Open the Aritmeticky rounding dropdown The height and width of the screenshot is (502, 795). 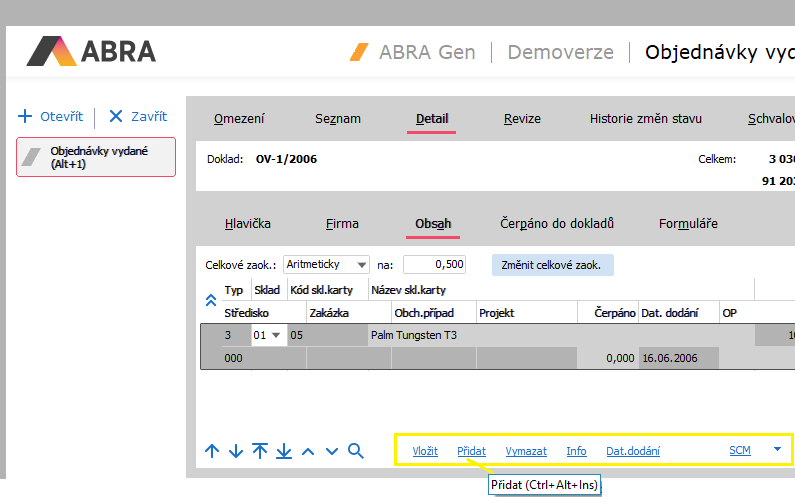[325, 265]
